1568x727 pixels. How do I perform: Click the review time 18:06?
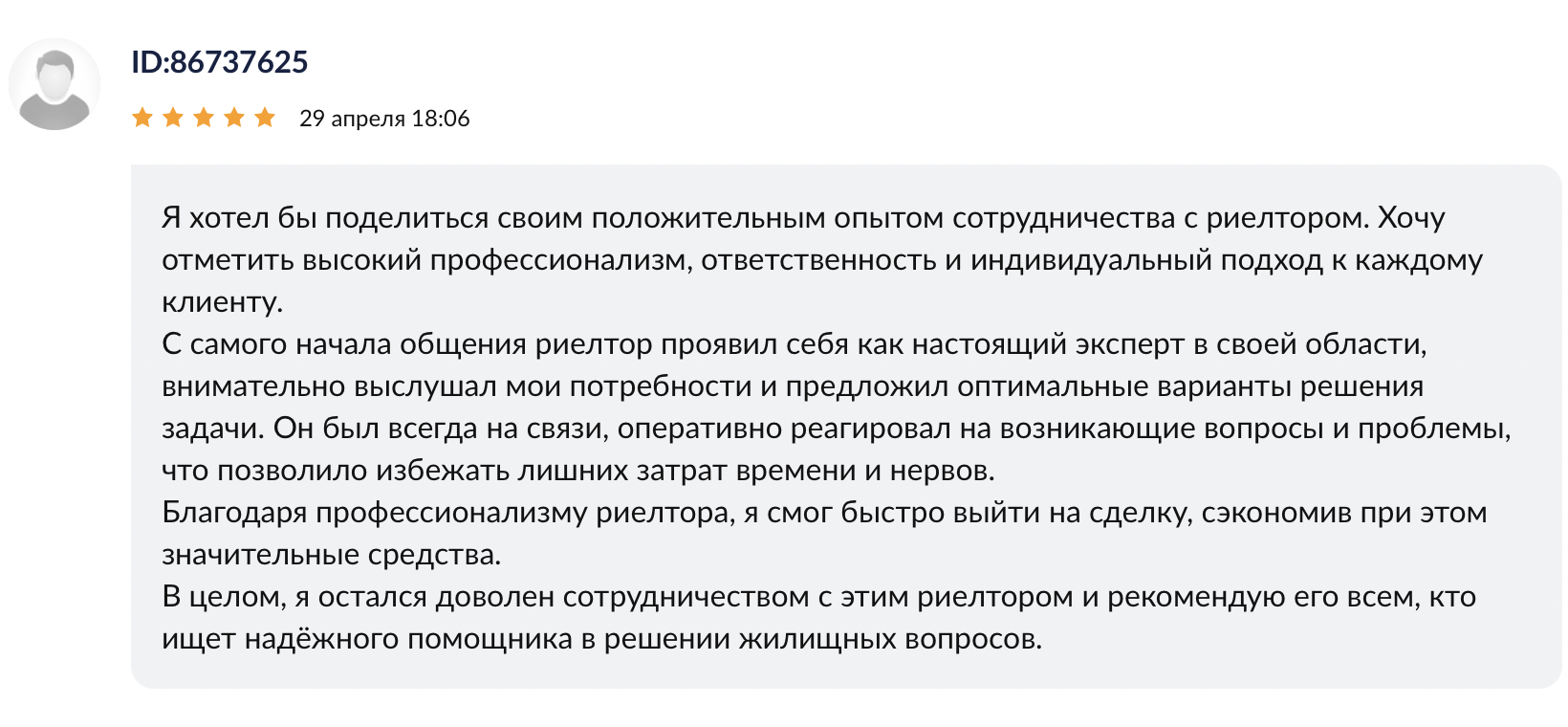[441, 119]
